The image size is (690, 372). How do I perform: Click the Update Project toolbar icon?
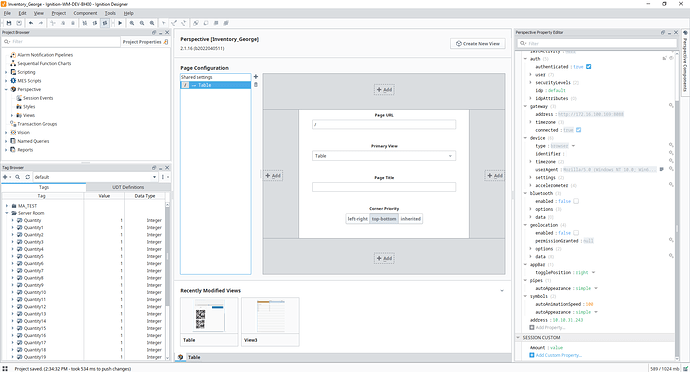[x=19, y=23]
